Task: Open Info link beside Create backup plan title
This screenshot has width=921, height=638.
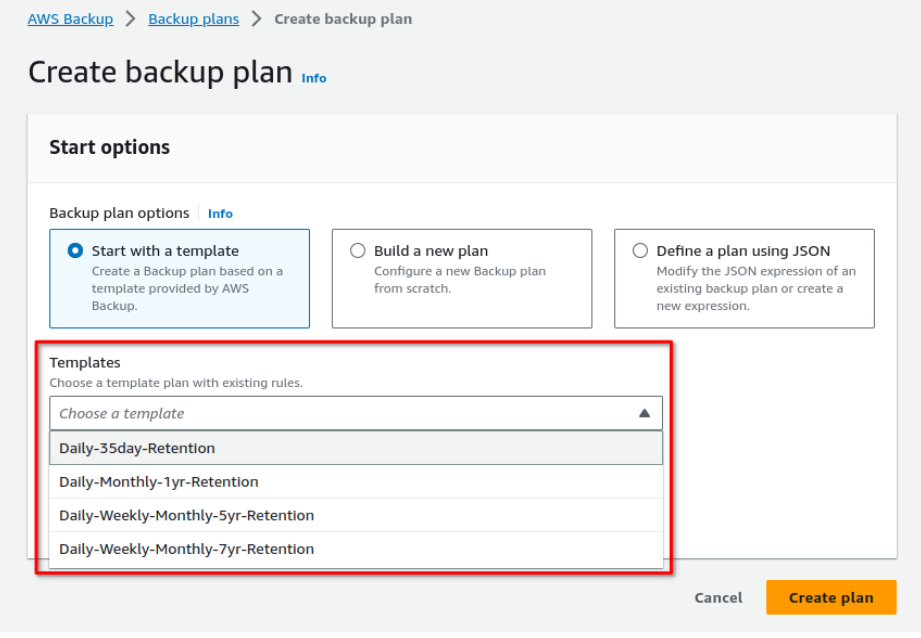Action: point(314,78)
